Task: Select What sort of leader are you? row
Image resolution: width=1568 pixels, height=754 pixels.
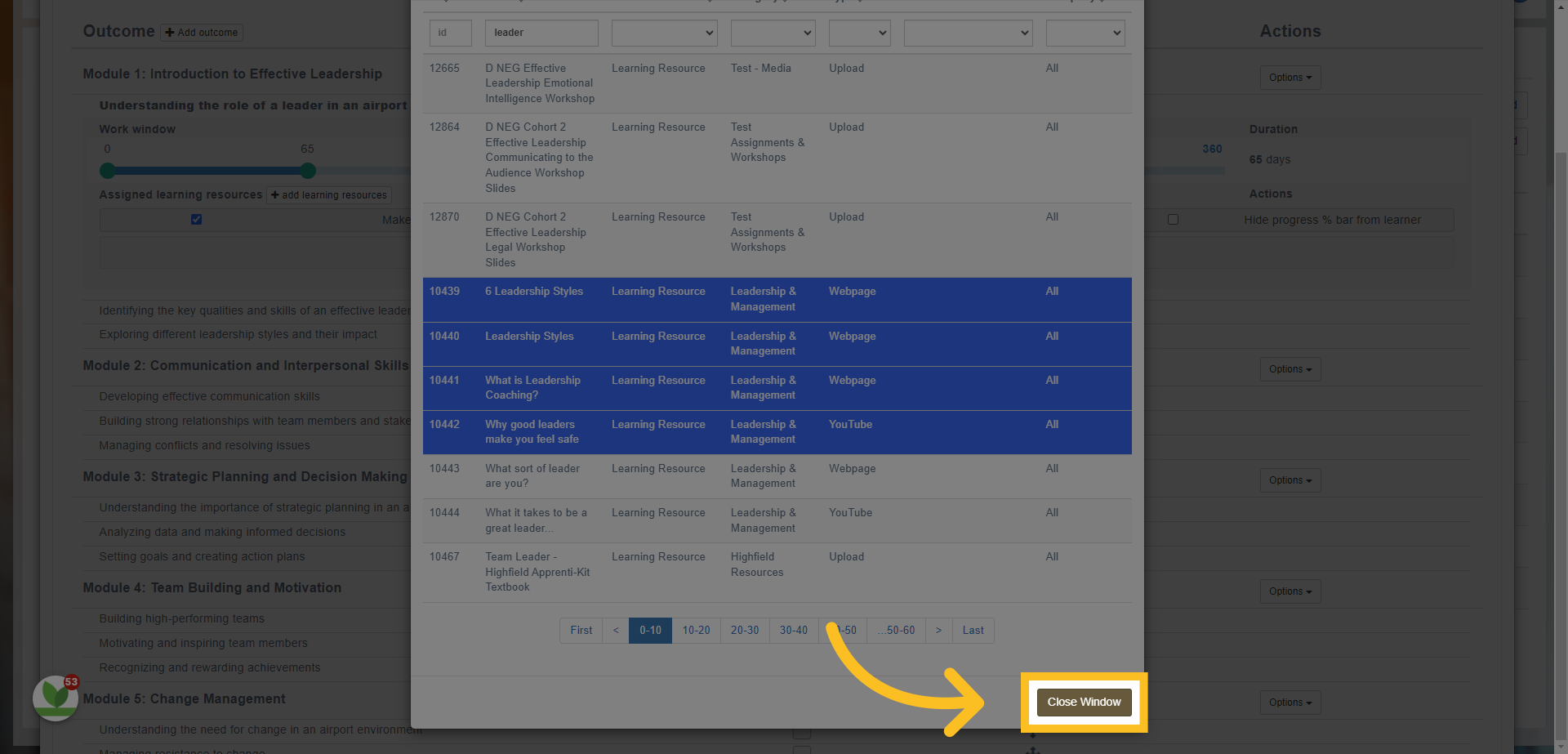Action: click(x=777, y=476)
